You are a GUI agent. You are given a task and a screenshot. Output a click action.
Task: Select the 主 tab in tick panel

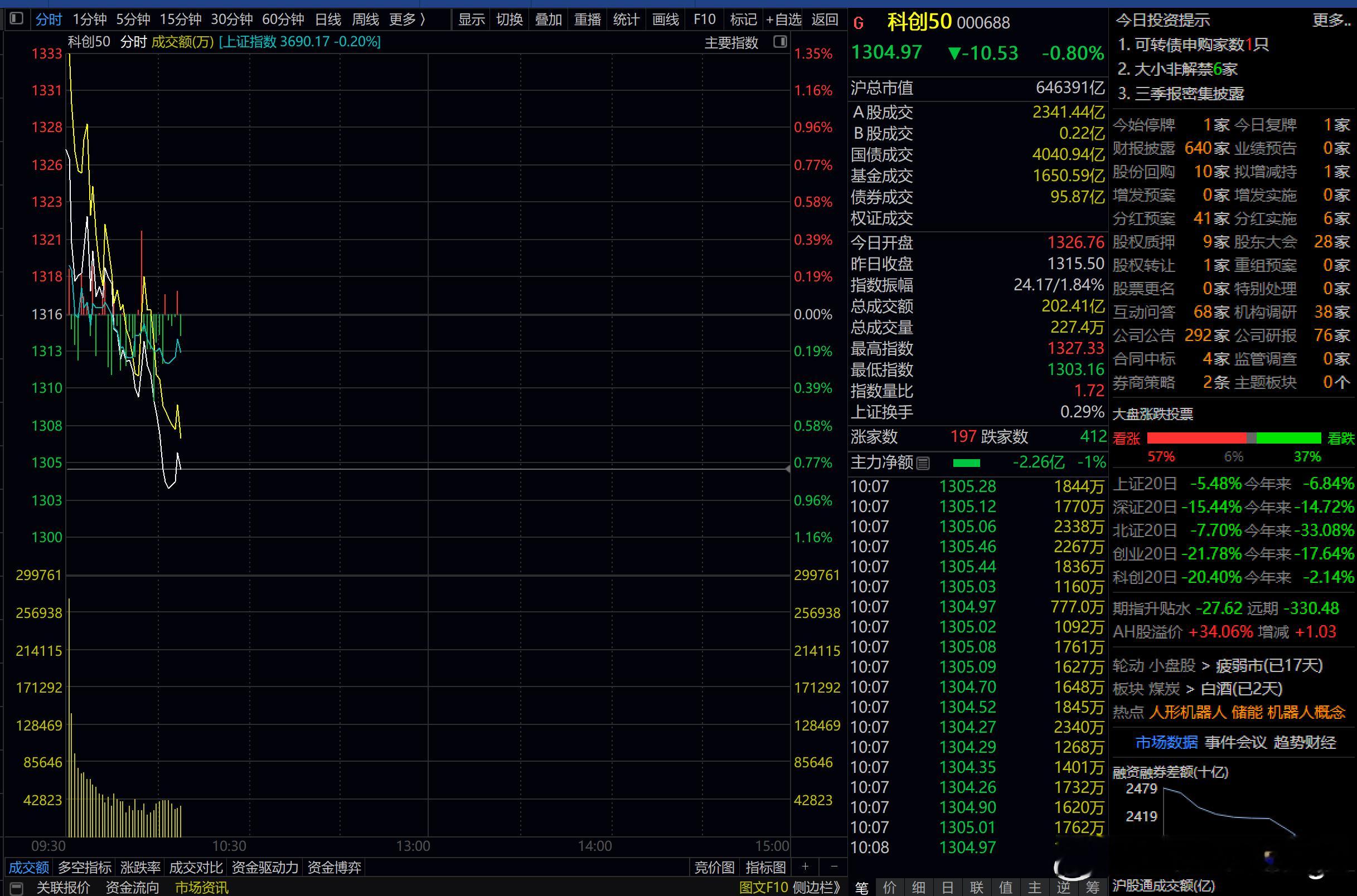coord(1034,888)
